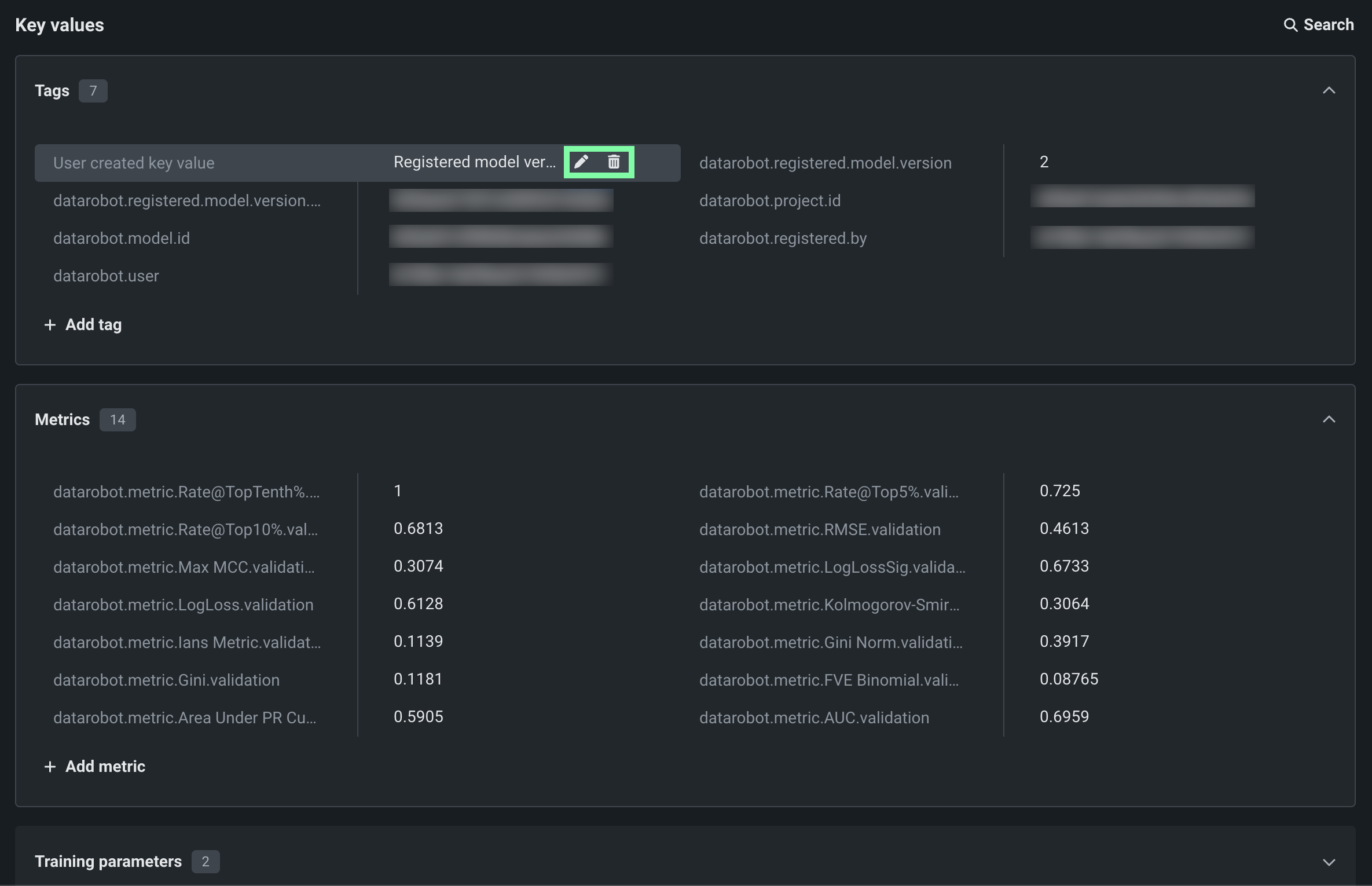The width and height of the screenshot is (1372, 886).
Task: Click the datarobot.model.id tag key
Action: click(122, 239)
